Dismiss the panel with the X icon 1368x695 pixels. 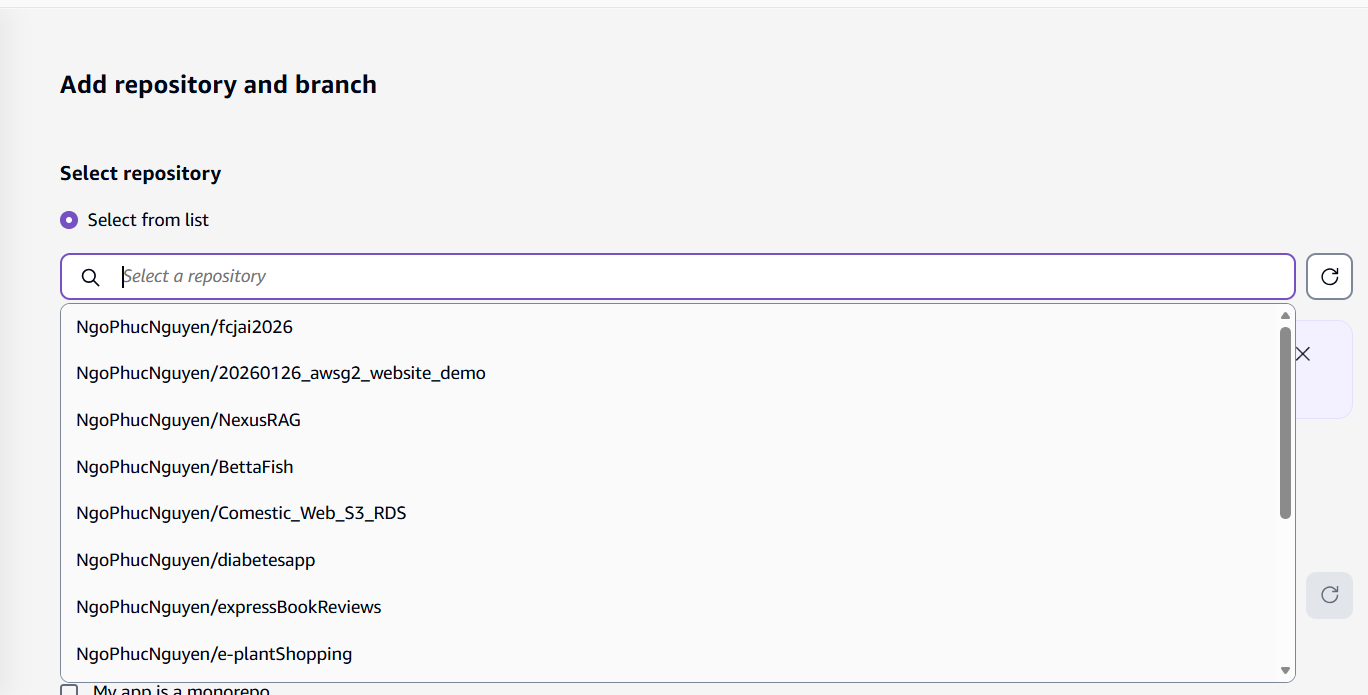click(x=1303, y=353)
